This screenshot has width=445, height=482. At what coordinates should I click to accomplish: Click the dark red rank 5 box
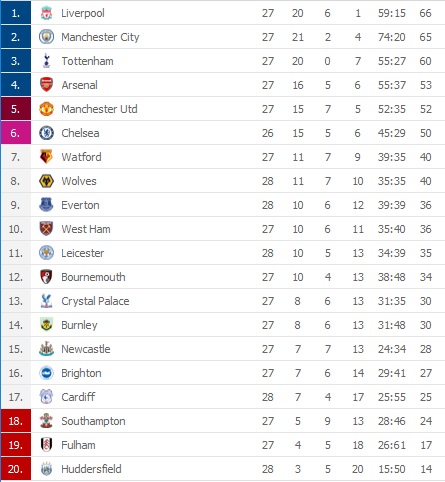click(16, 109)
